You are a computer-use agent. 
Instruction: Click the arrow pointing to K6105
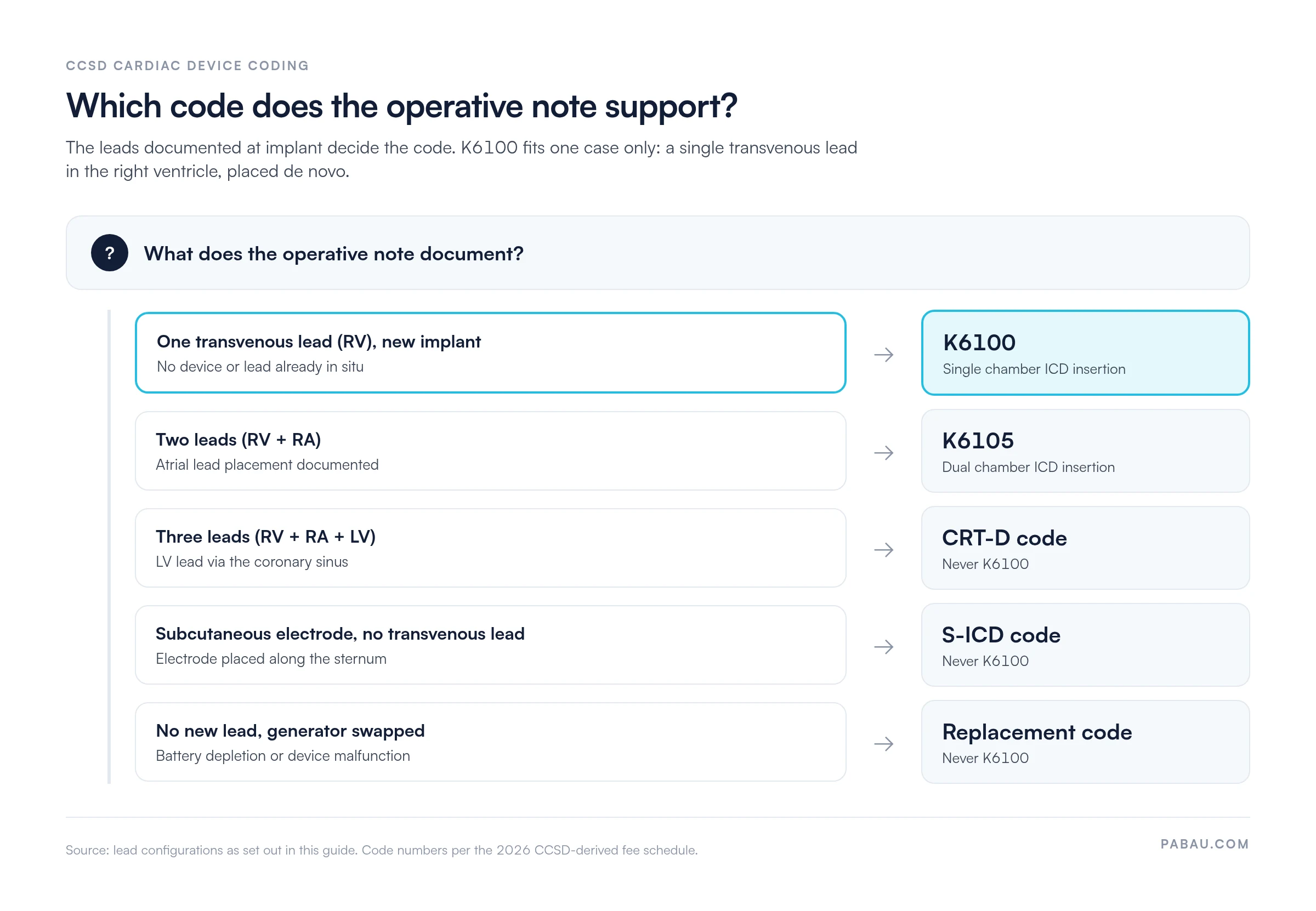(884, 453)
